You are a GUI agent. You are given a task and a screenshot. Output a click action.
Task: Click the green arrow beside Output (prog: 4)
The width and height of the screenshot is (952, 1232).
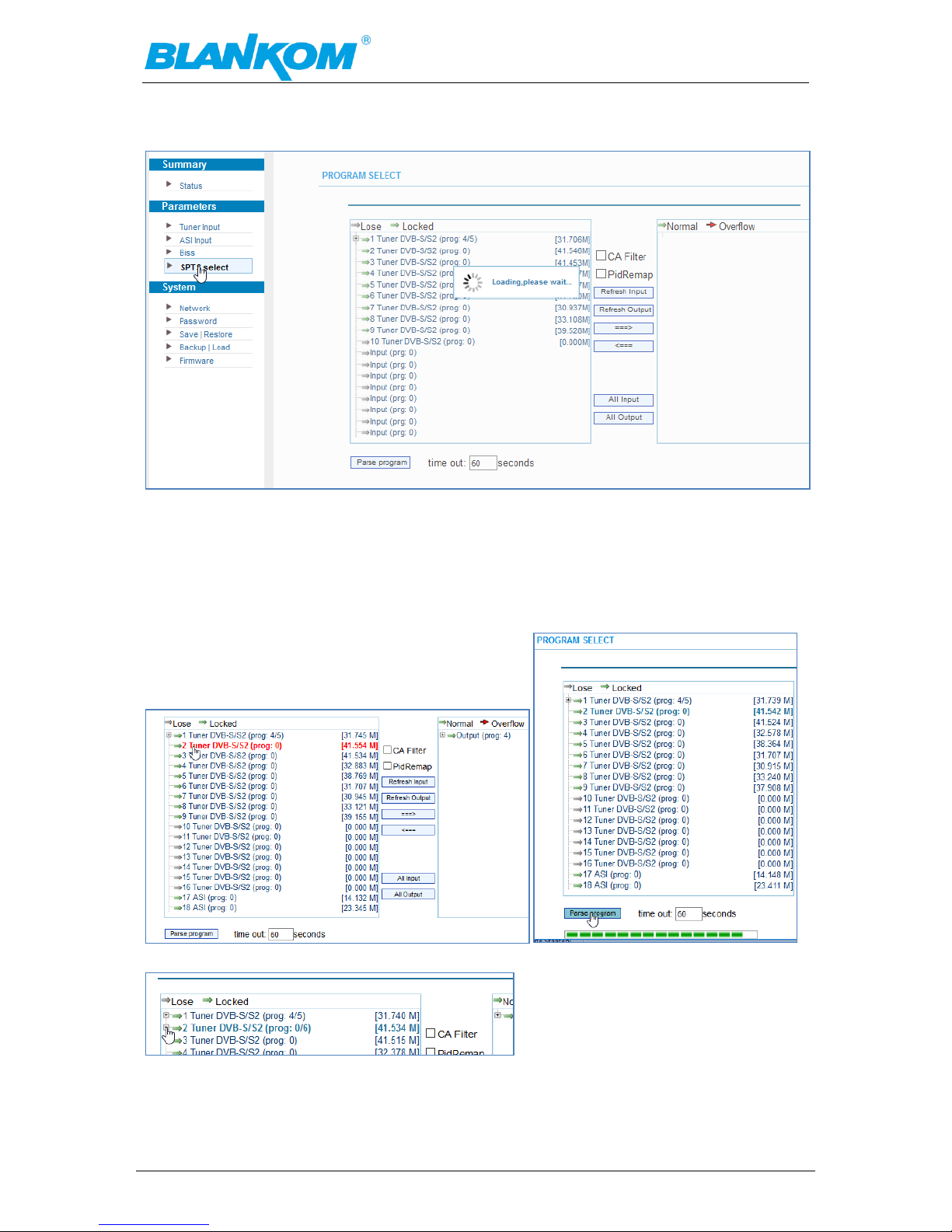[x=451, y=736]
